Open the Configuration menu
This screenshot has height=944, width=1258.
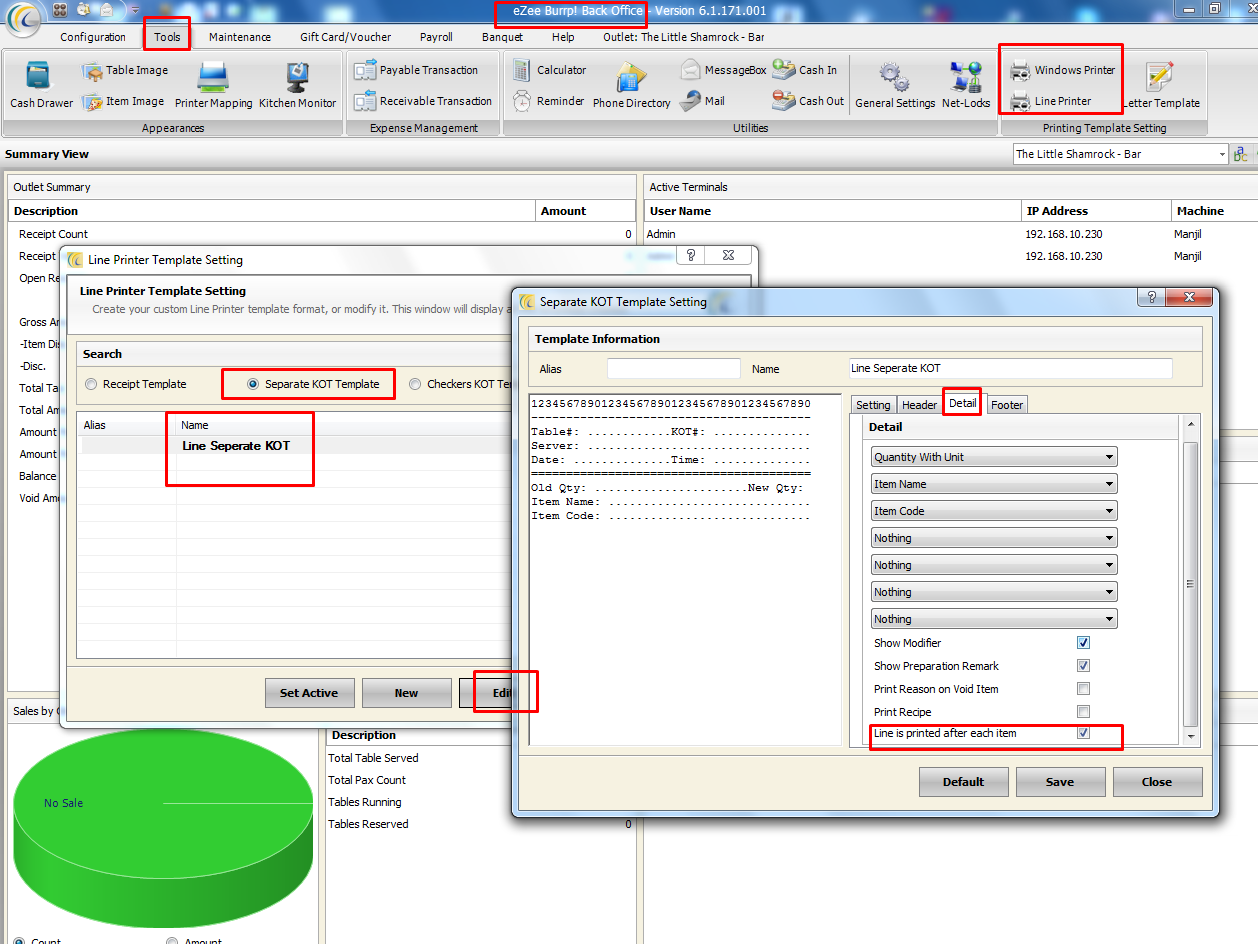point(93,37)
